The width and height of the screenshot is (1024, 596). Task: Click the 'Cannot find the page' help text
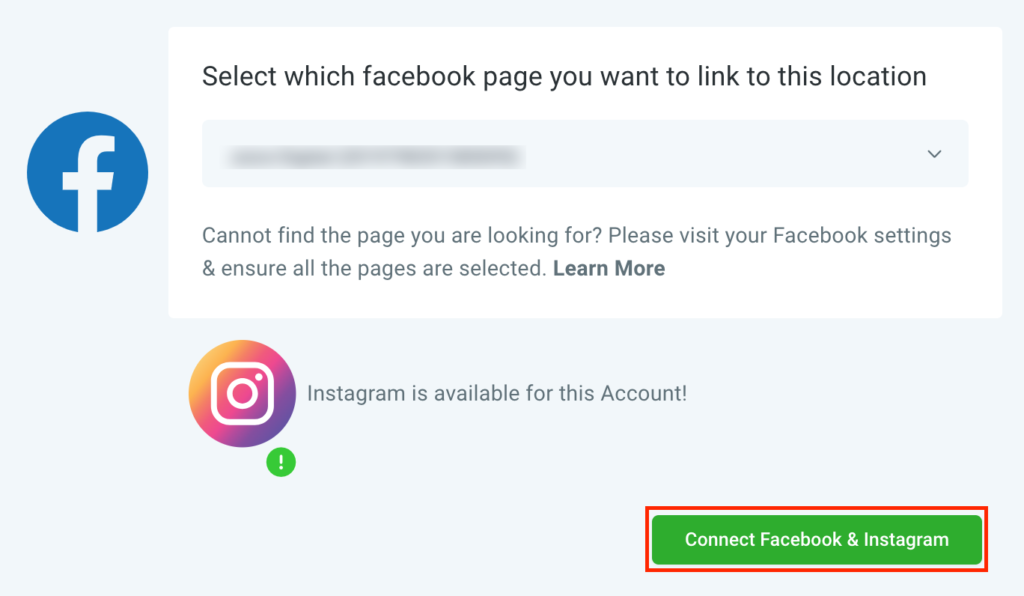point(577,251)
